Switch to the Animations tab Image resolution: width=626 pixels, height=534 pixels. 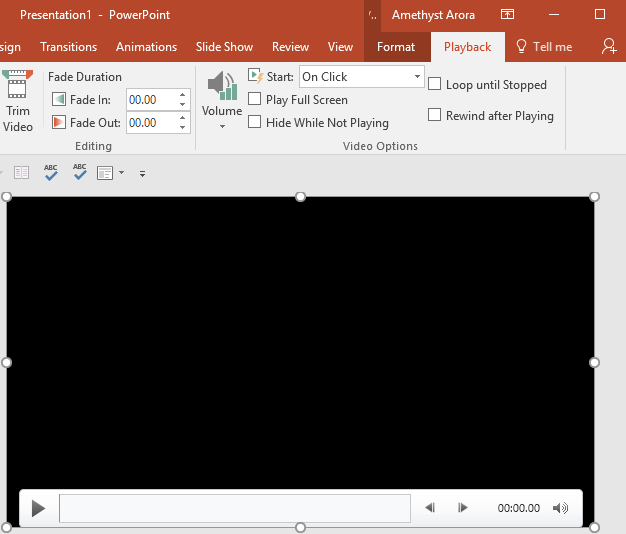click(146, 47)
